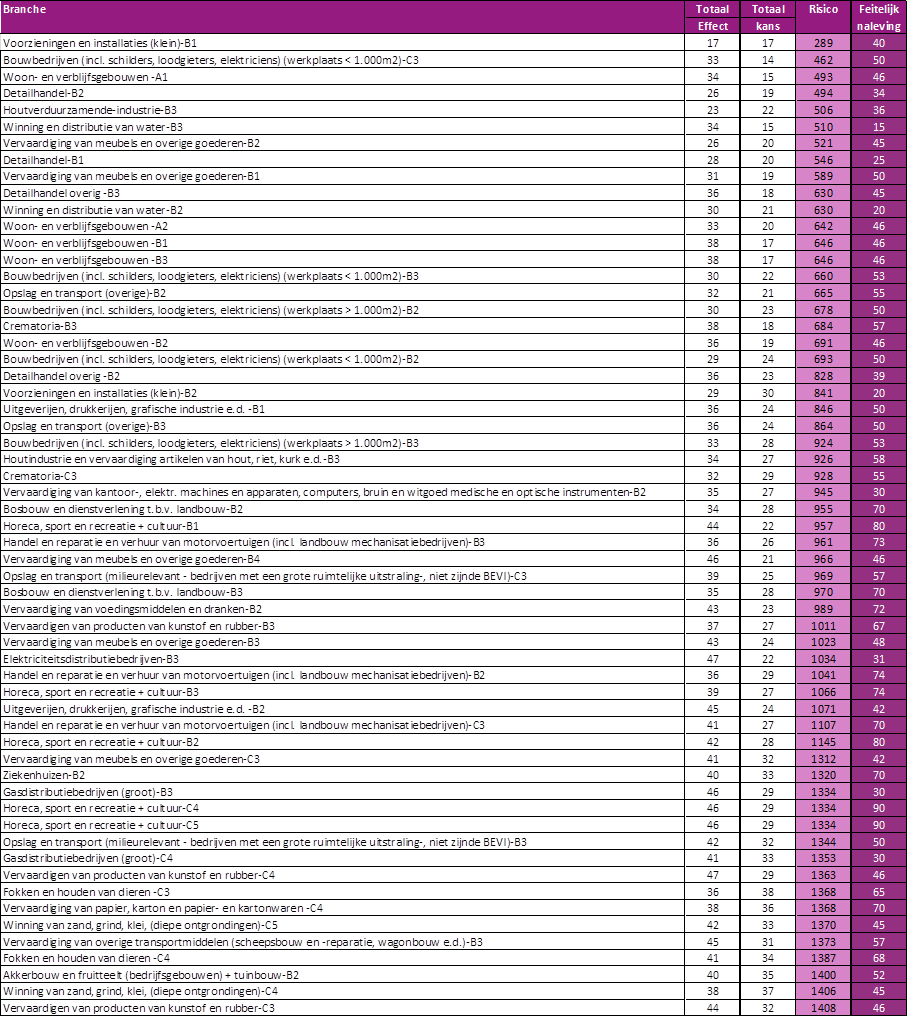Select row Vervaardiging van voedingsmiddelen en dranken-B2
Image resolution: width=908 pixels, height=1017 pixels.
pos(453,608)
